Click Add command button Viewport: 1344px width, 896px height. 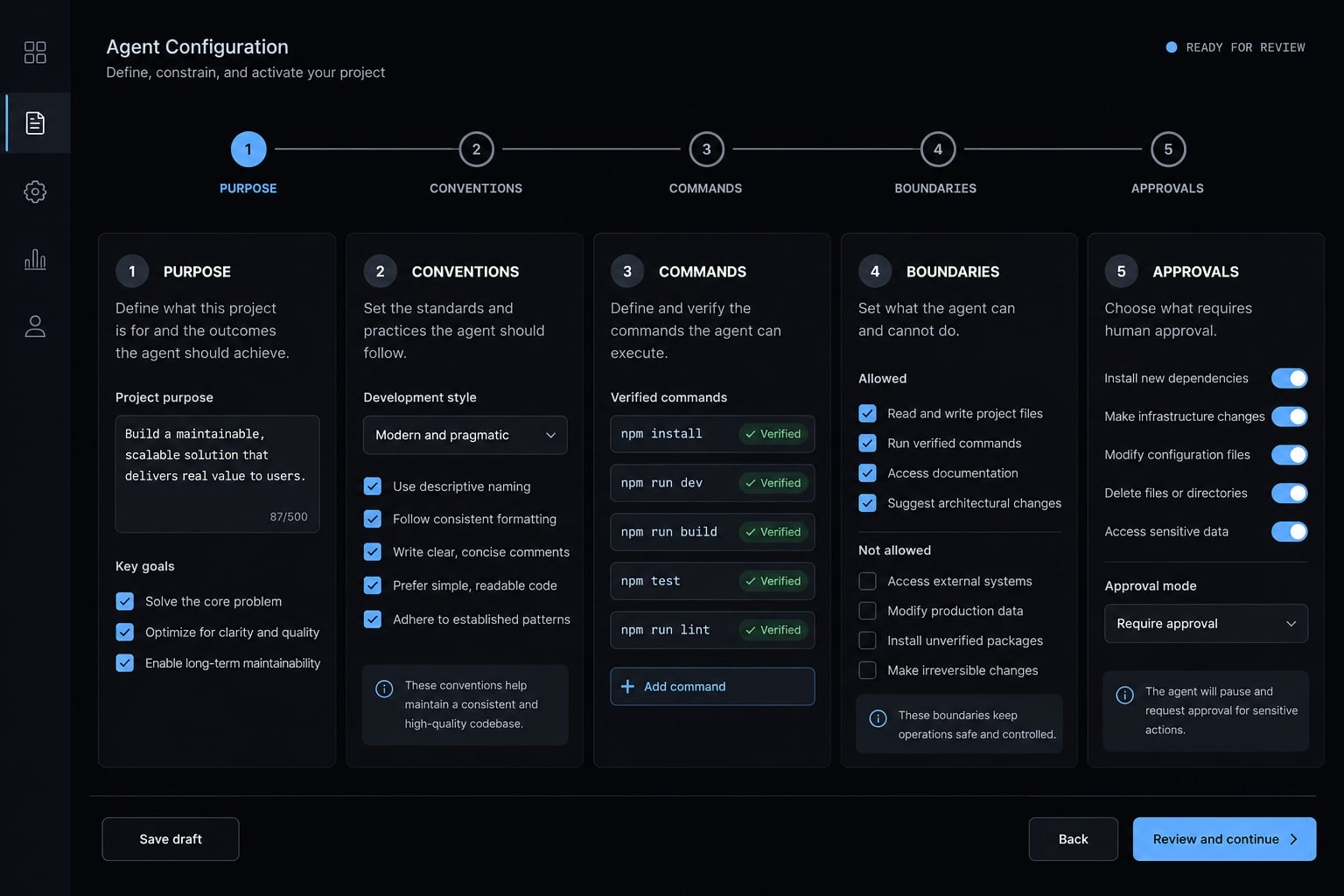click(712, 687)
